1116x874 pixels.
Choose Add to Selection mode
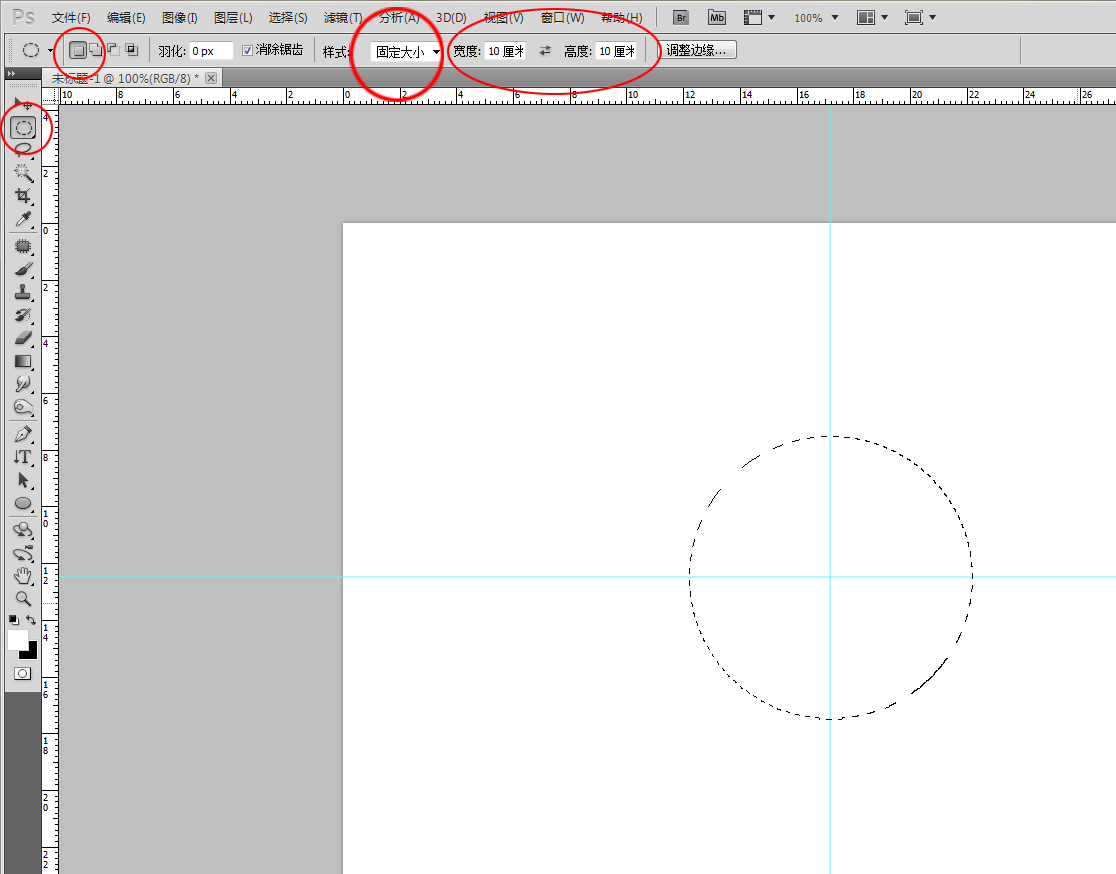(96, 50)
